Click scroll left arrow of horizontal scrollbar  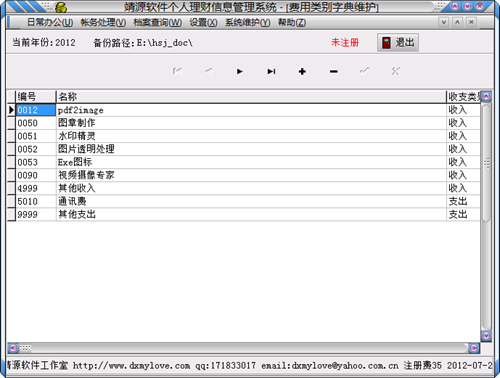point(13,348)
